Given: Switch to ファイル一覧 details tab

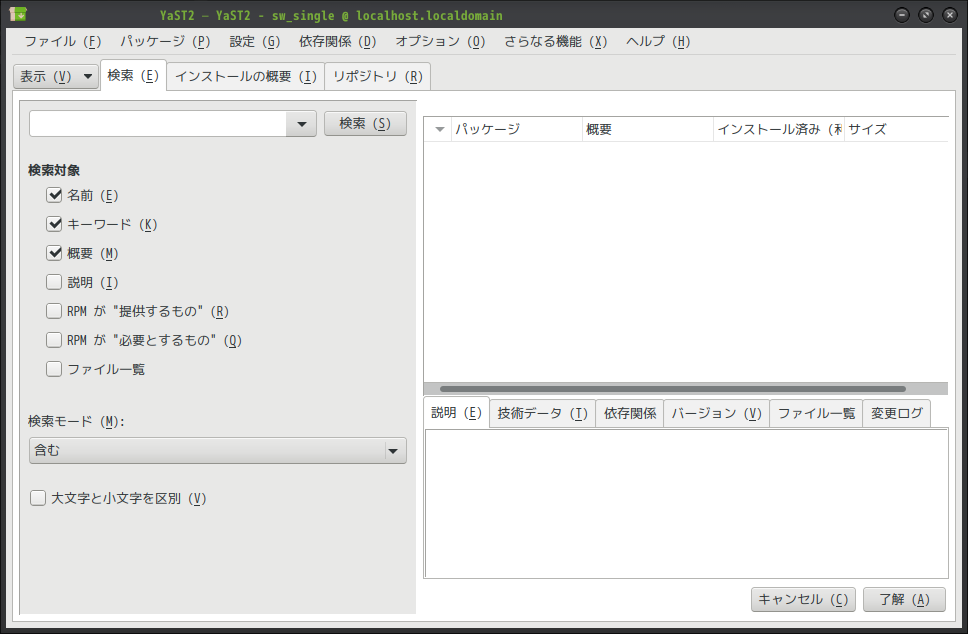Looking at the screenshot, I should tap(816, 414).
